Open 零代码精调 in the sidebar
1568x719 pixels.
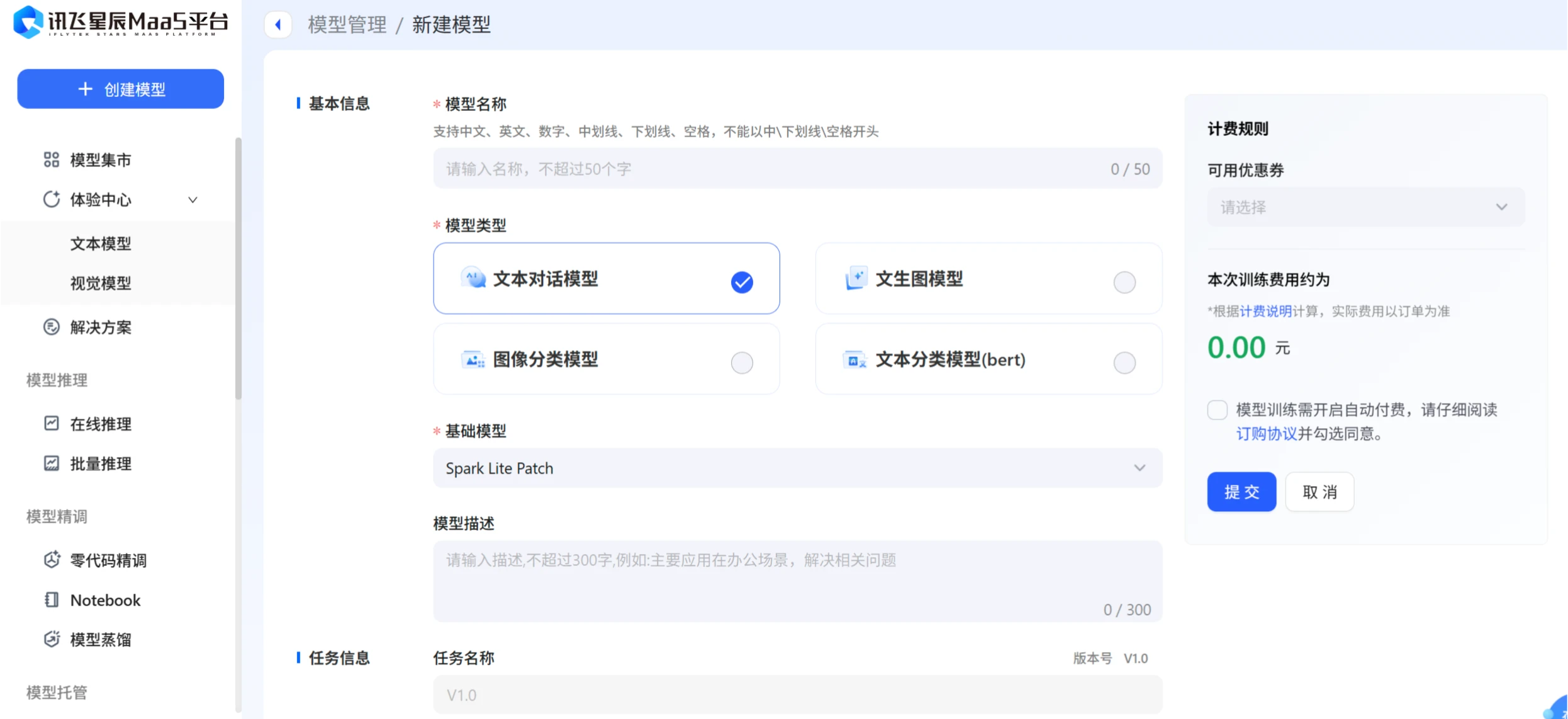(x=108, y=560)
